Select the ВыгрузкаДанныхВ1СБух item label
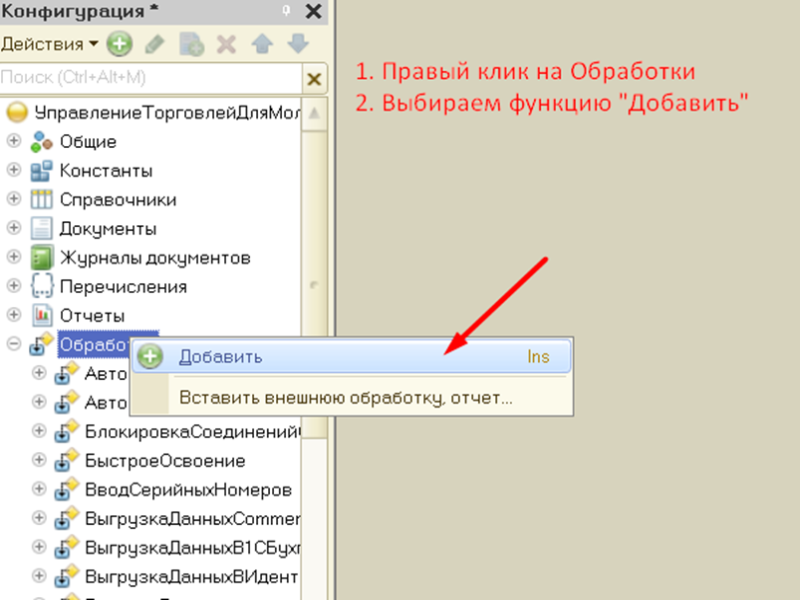800x600 pixels. coord(192,547)
